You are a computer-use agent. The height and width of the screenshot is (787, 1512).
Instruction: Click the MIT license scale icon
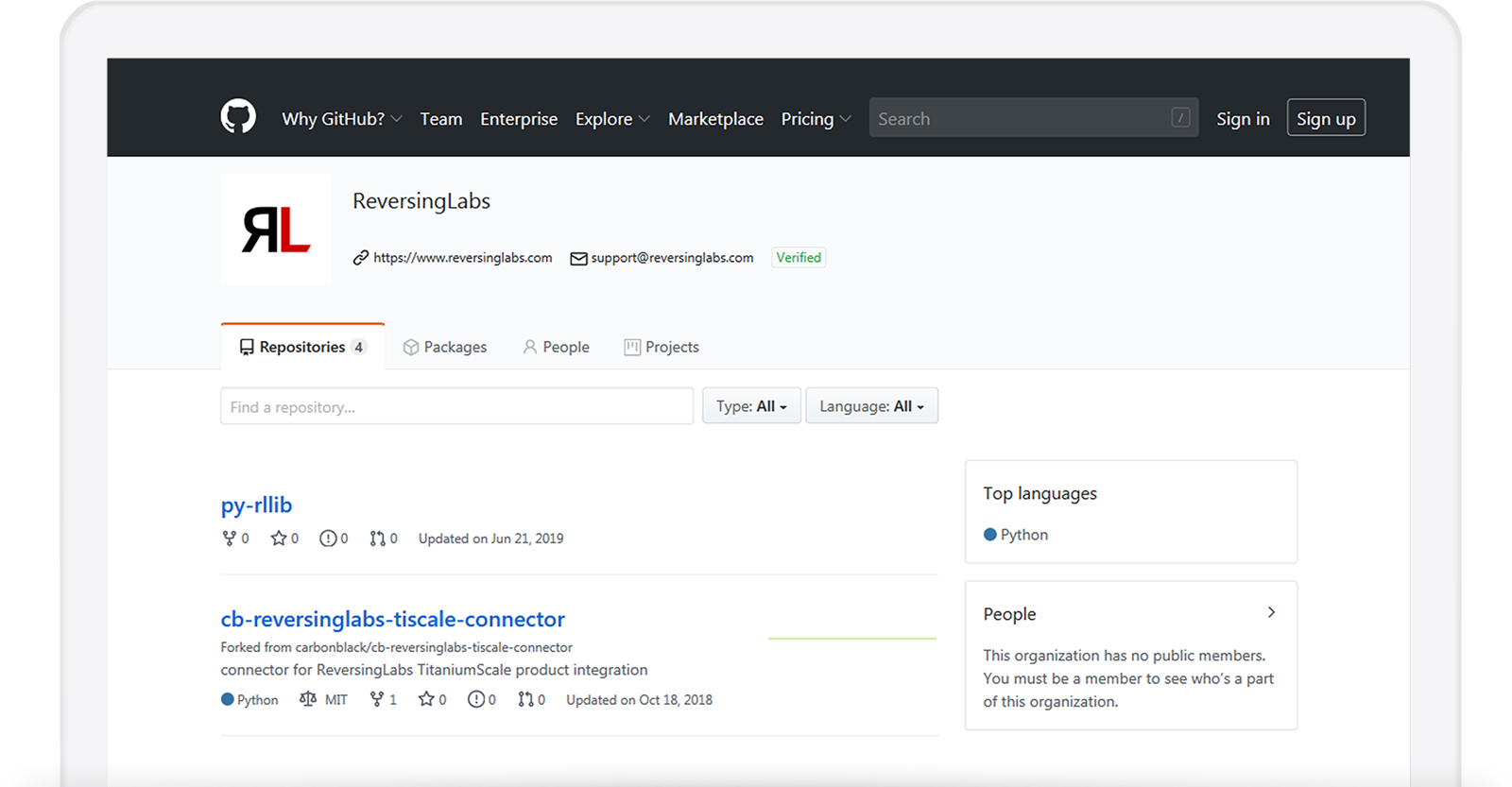tap(308, 699)
